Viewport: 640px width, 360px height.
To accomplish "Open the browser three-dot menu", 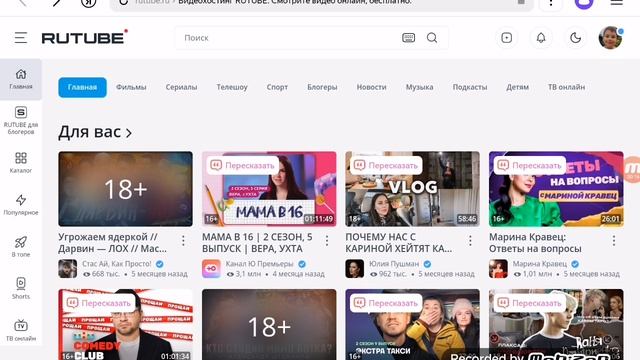I will [551, 3].
